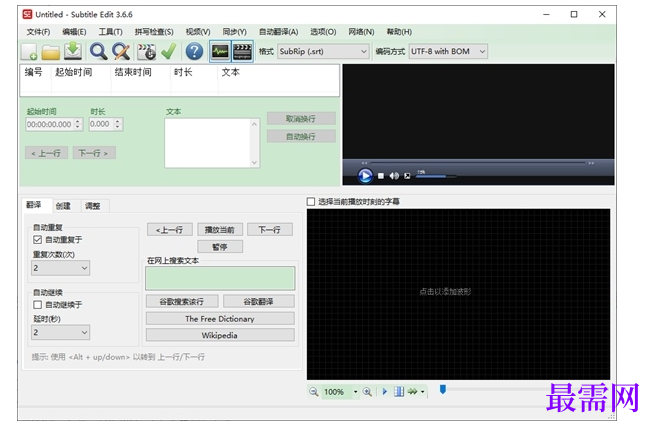The image size is (658, 429).
Task: Click the video position seek bar
Action: click(x=478, y=163)
